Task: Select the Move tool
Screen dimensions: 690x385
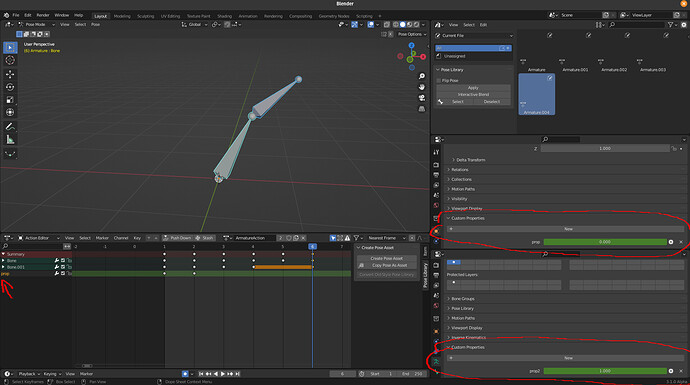Action: tap(10, 74)
